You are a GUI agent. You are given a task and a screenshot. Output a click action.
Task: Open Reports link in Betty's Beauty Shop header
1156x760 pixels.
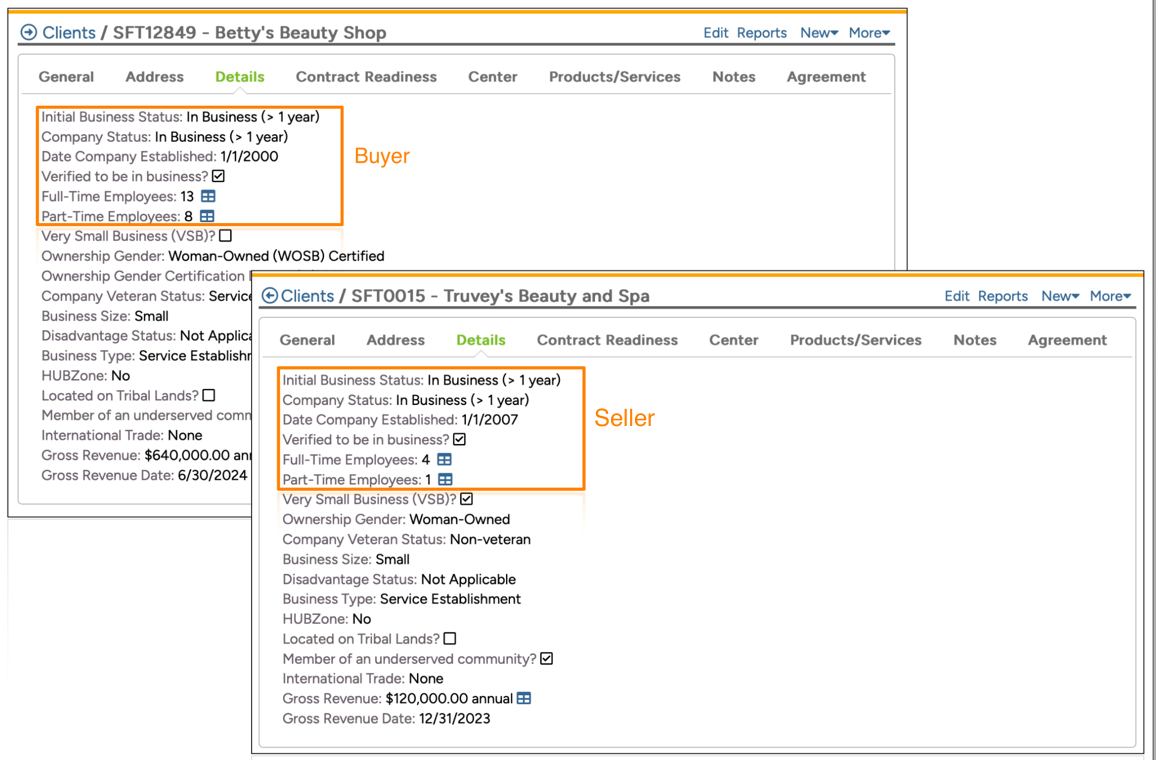[x=761, y=33]
